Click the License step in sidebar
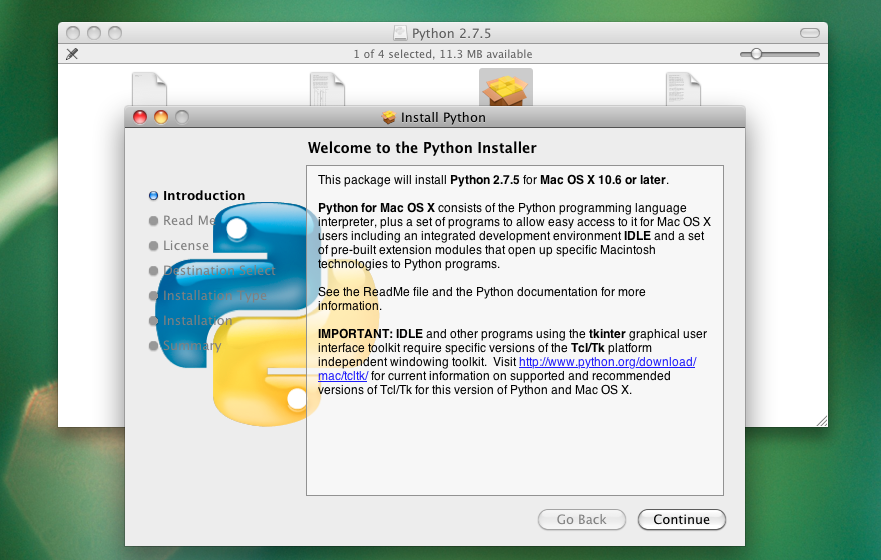Image resolution: width=881 pixels, height=560 pixels. coord(185,245)
